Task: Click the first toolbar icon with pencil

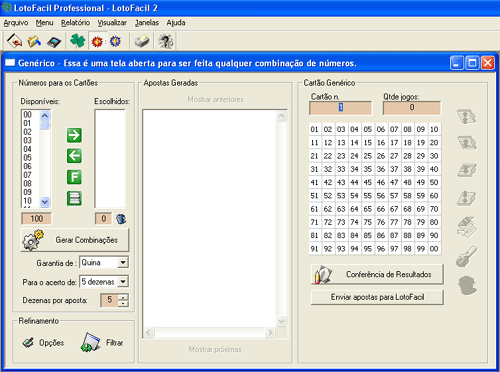Action: (x=14, y=41)
